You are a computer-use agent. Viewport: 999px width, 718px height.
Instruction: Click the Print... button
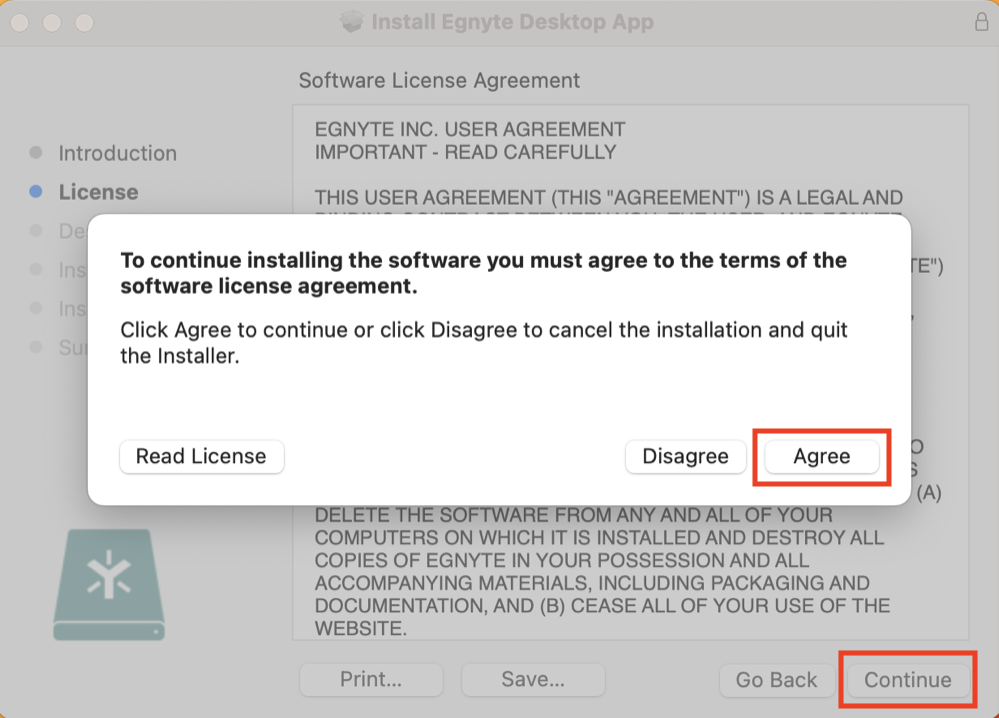coord(371,680)
